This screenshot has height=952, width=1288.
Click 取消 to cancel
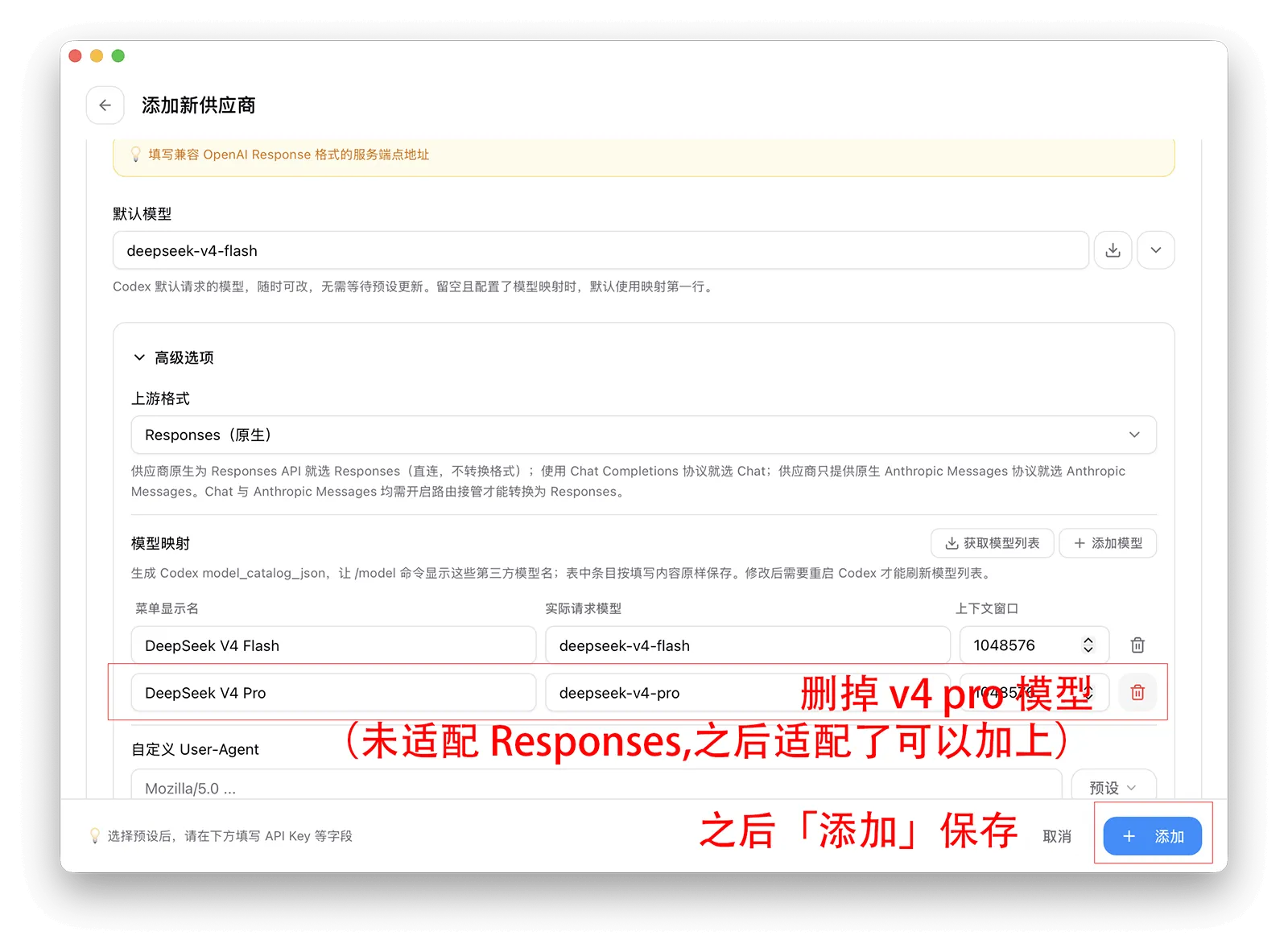tap(1057, 837)
